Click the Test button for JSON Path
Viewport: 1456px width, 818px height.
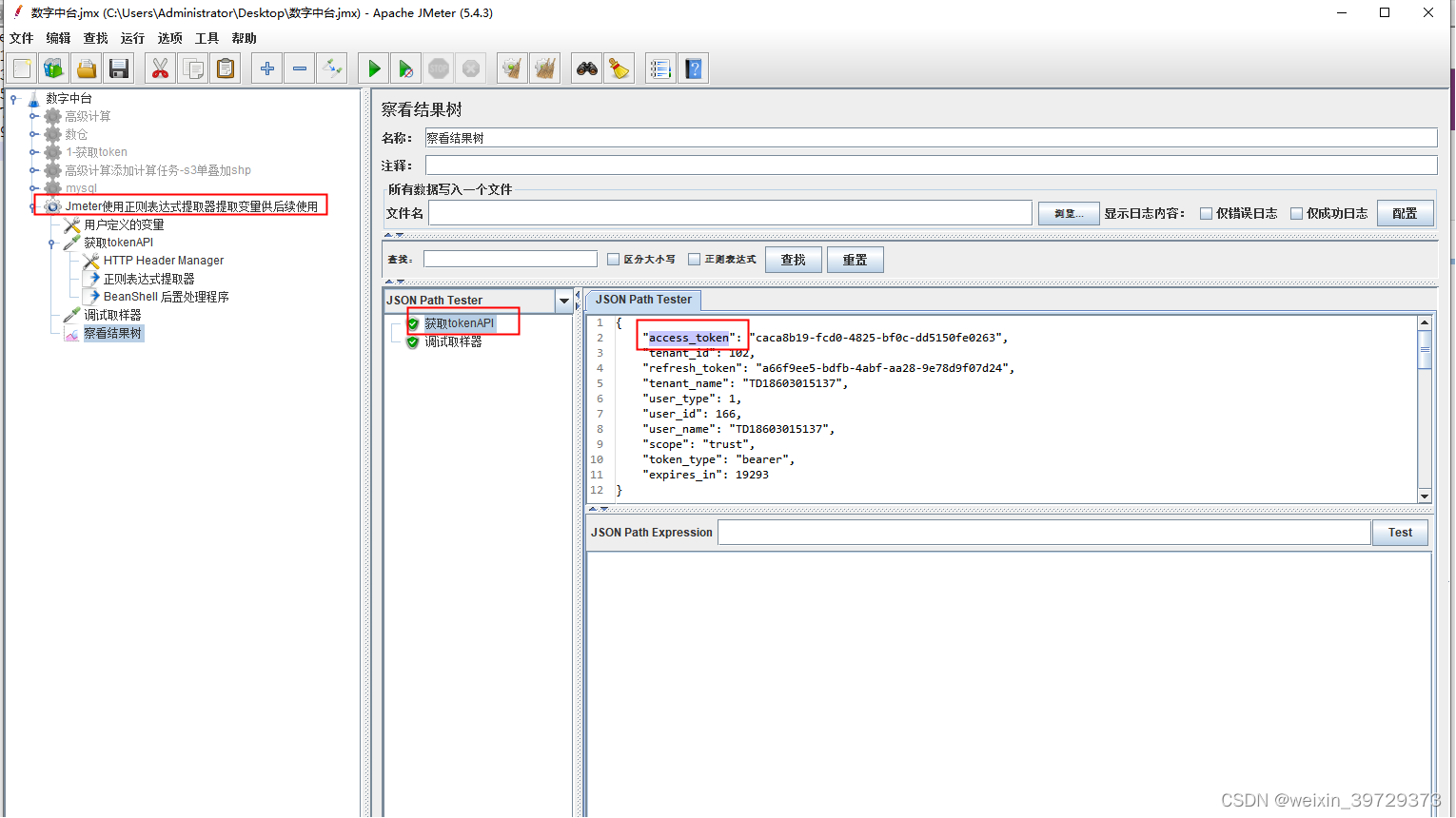1400,533
